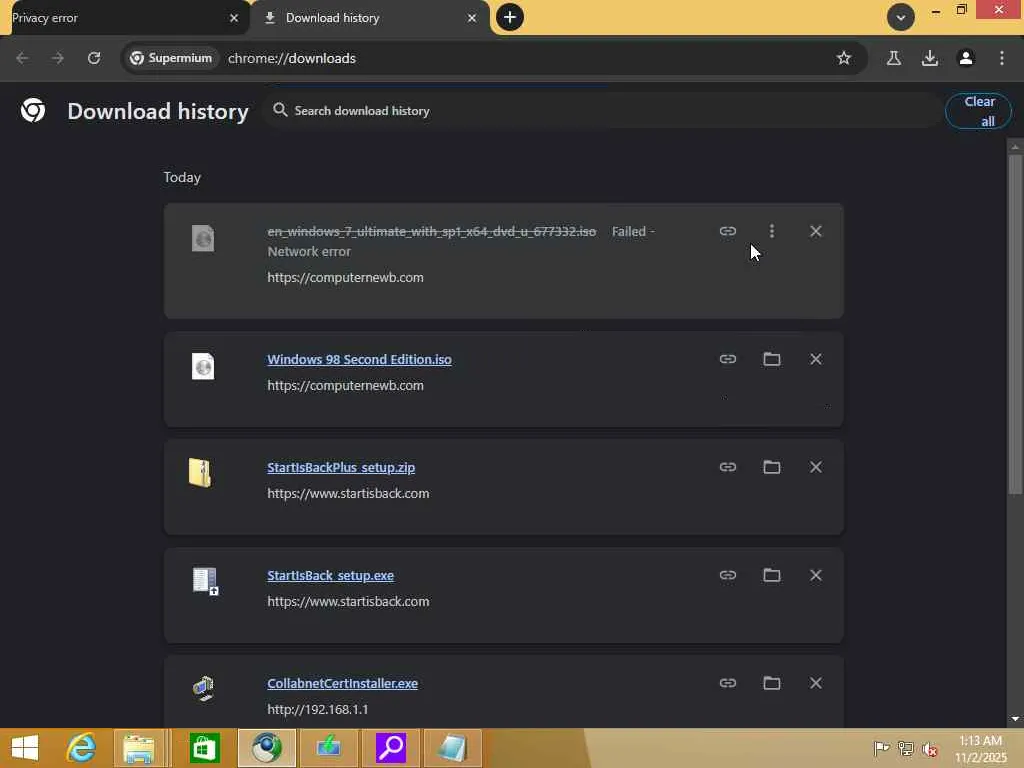Viewport: 1024px width, 768px height.
Task: Open a new tab with plus button
Action: pos(510,17)
